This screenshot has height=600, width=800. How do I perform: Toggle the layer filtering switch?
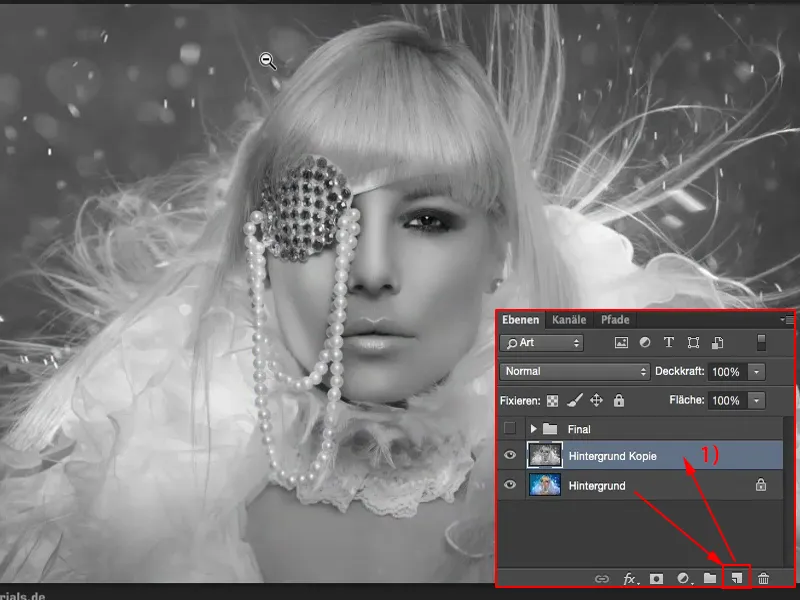[x=761, y=342]
